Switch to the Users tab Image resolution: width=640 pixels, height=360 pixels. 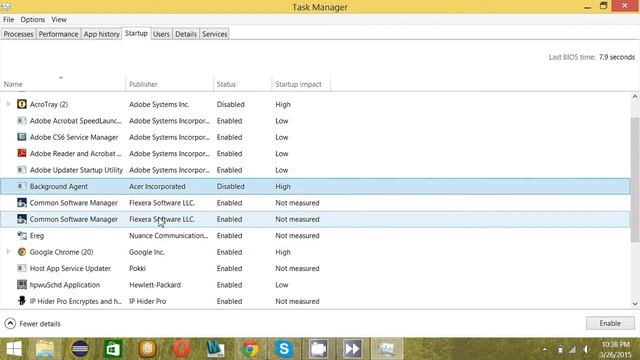tap(161, 34)
